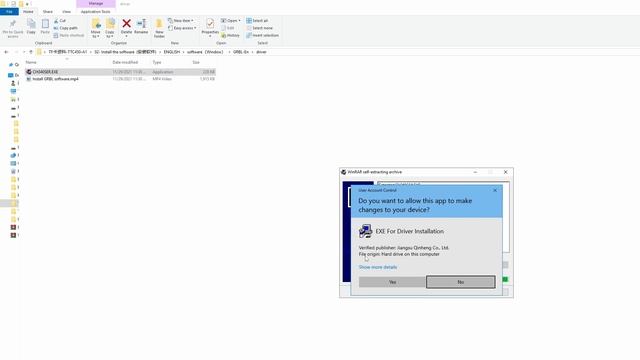
Task: Sort by the Size column header
Action: [196, 62]
